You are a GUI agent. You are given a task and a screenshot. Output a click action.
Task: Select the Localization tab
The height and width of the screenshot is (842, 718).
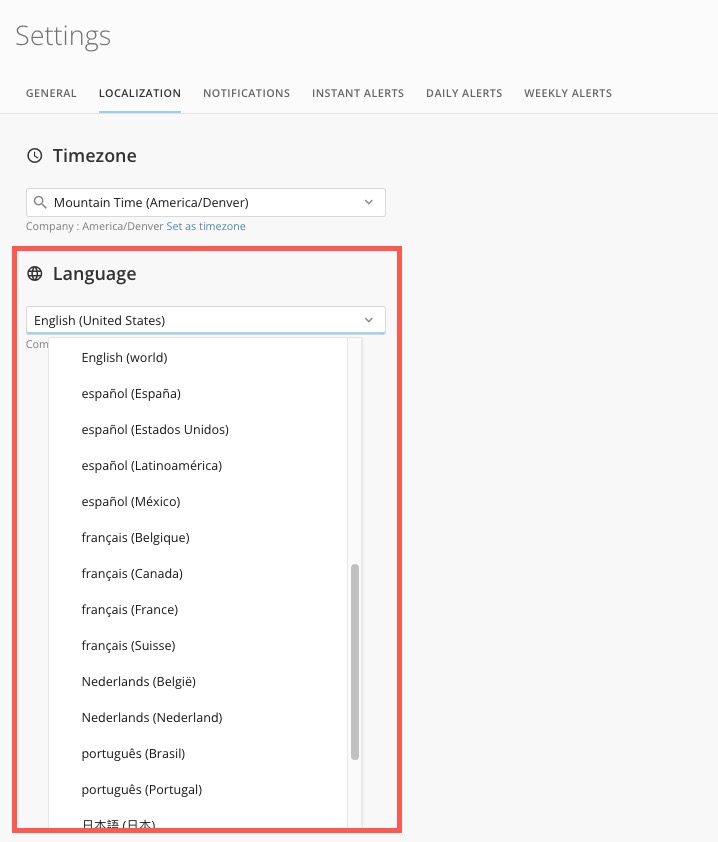coord(140,93)
